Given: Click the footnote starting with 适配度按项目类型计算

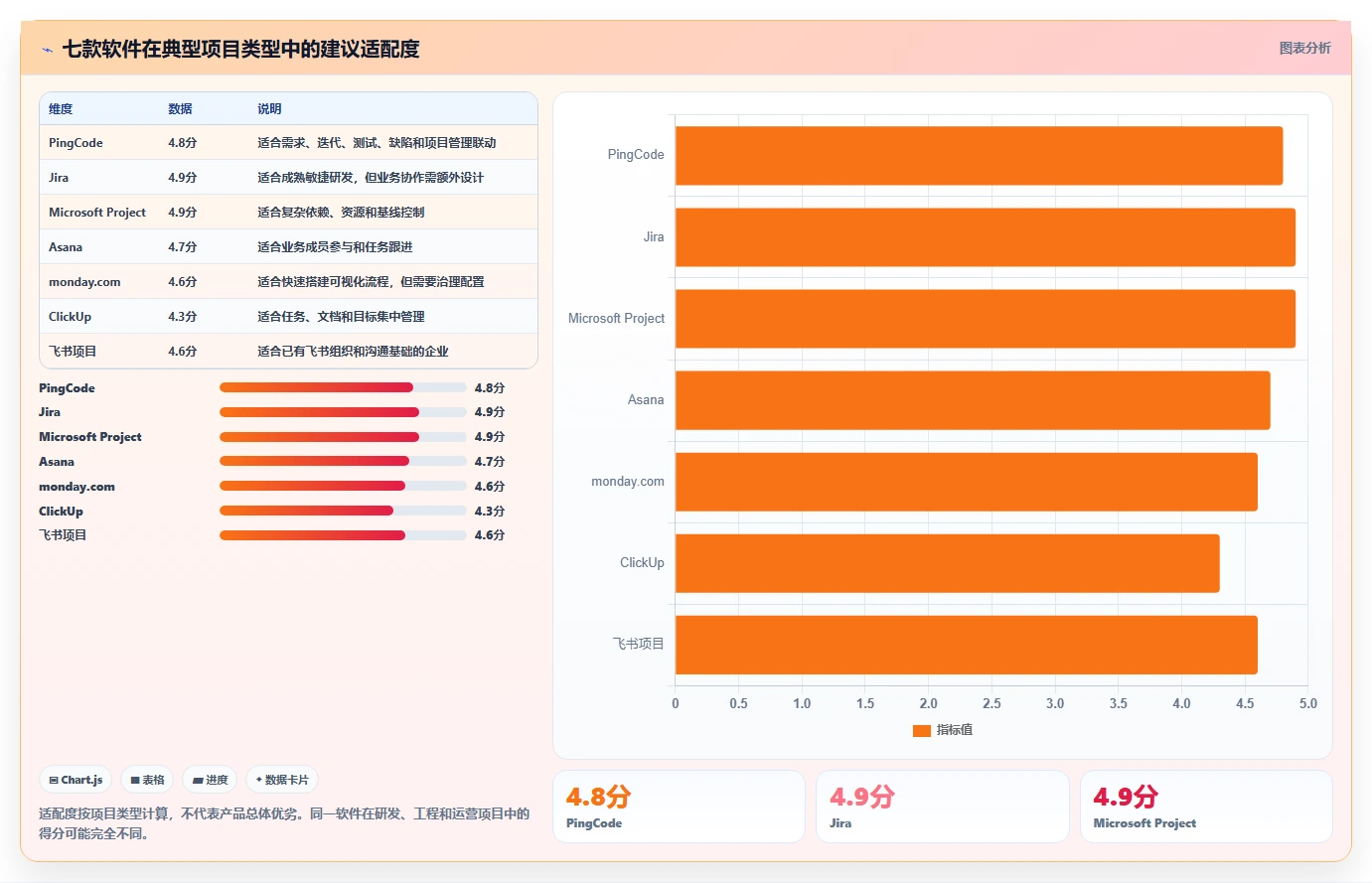Looking at the screenshot, I should click(x=284, y=823).
